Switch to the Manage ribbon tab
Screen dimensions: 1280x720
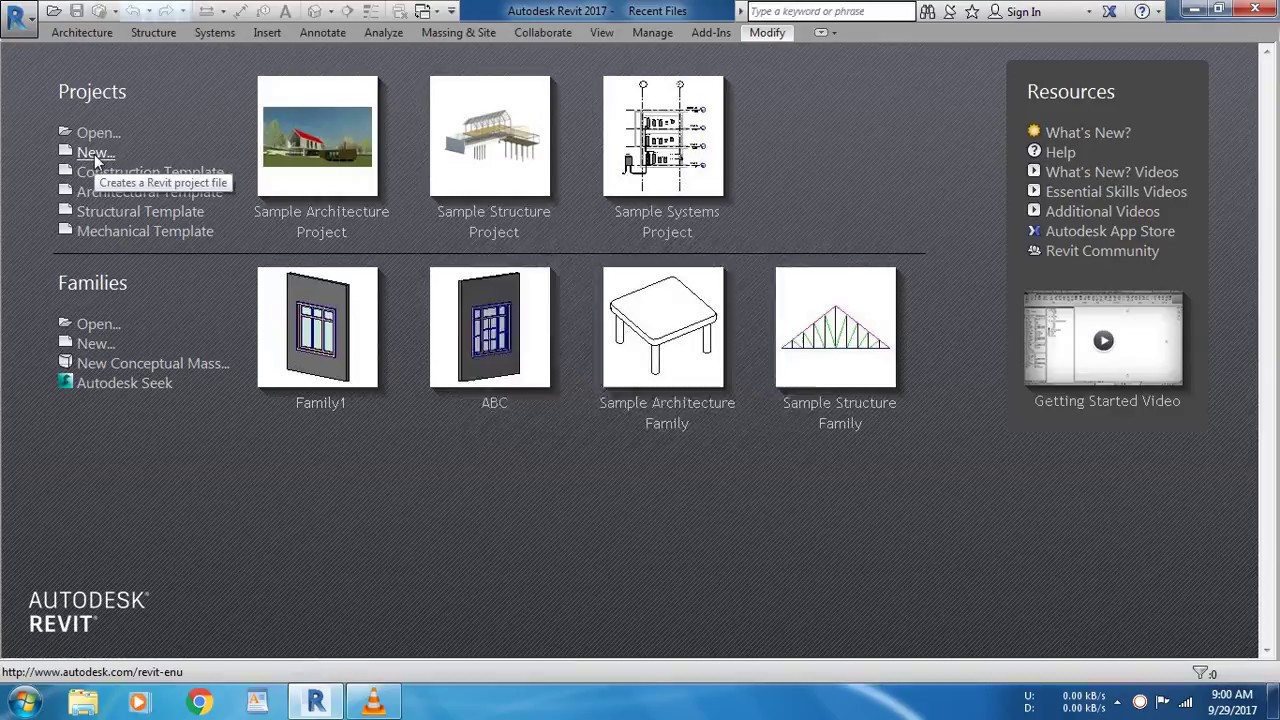coord(652,32)
